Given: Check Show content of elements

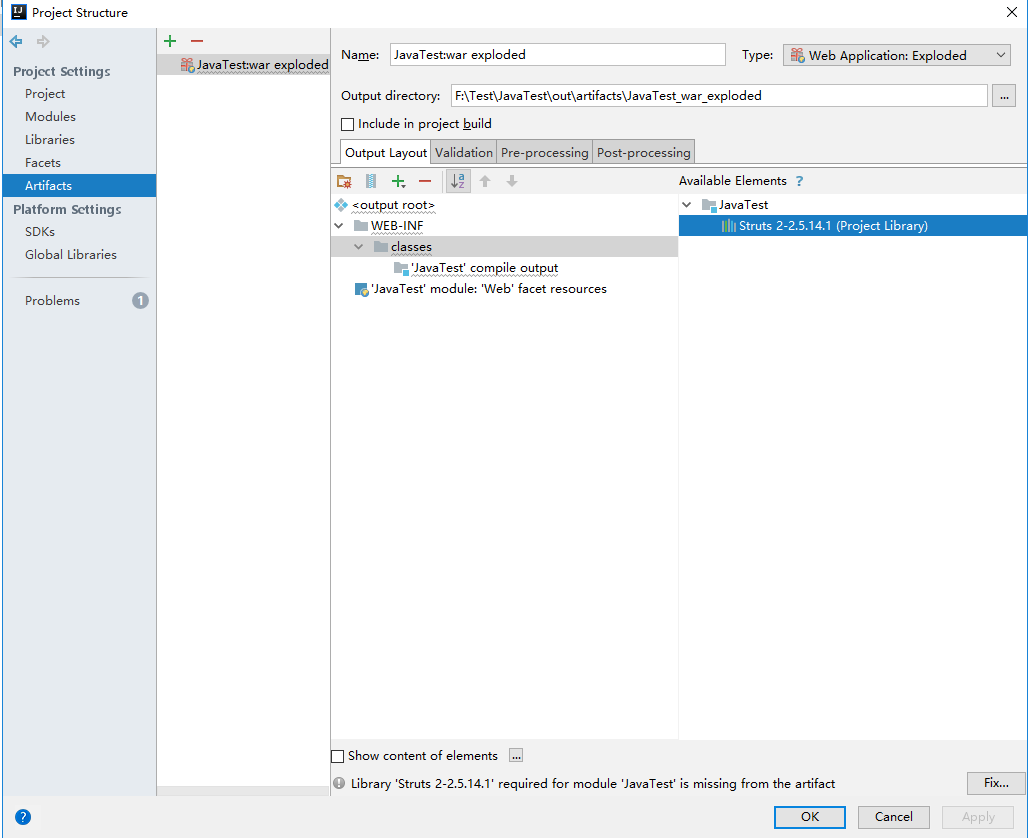Looking at the screenshot, I should click(338, 757).
